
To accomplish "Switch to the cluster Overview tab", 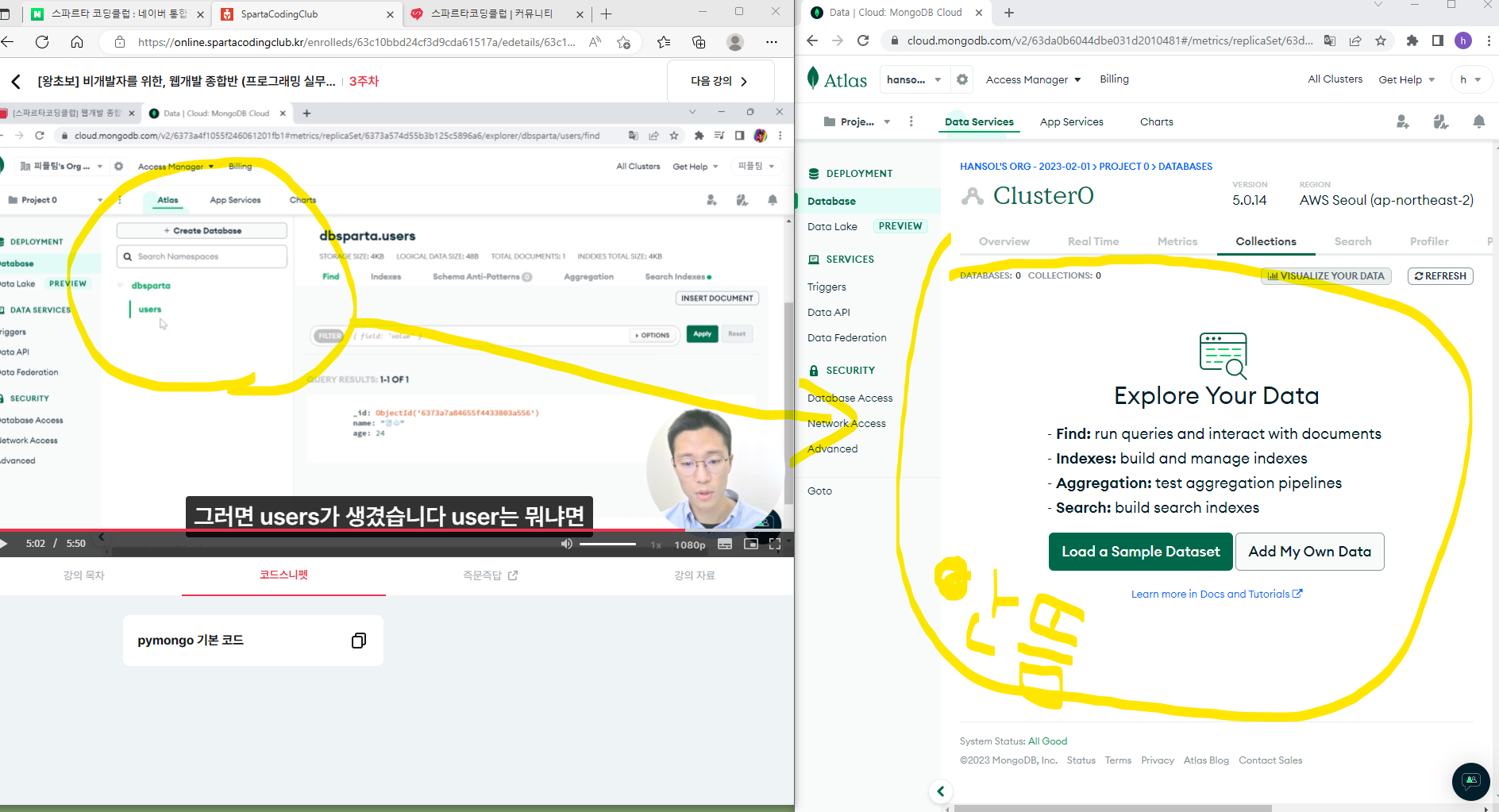I will pos(1004,241).
